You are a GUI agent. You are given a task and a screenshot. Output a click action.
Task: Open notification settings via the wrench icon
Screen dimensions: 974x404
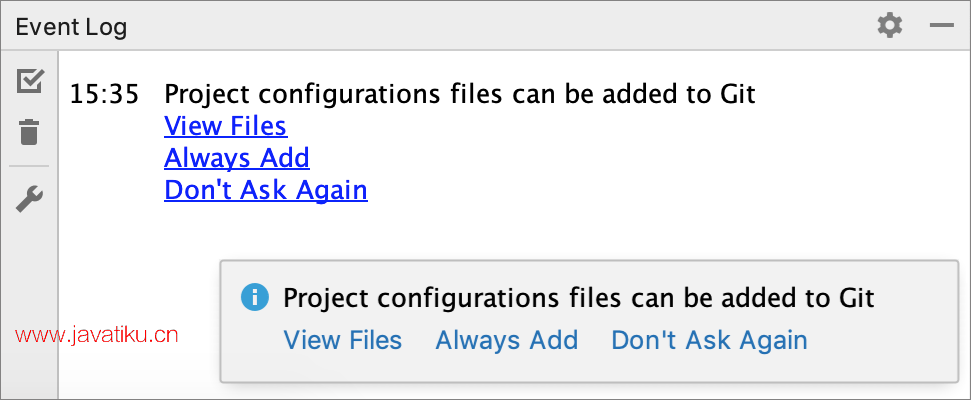coord(31,200)
